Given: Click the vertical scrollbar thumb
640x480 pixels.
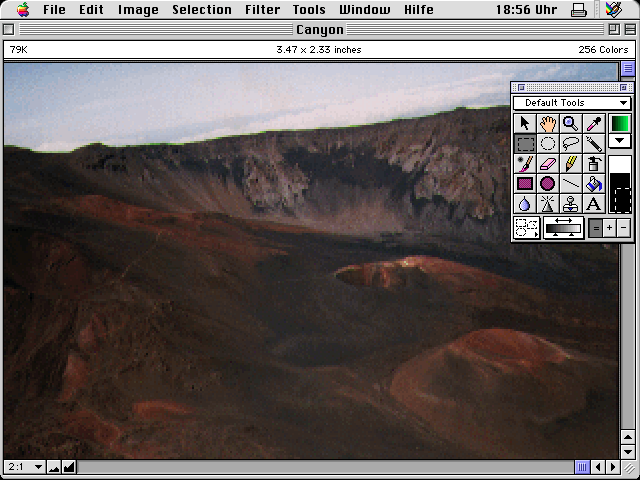Looking at the screenshot, I should [x=628, y=69].
